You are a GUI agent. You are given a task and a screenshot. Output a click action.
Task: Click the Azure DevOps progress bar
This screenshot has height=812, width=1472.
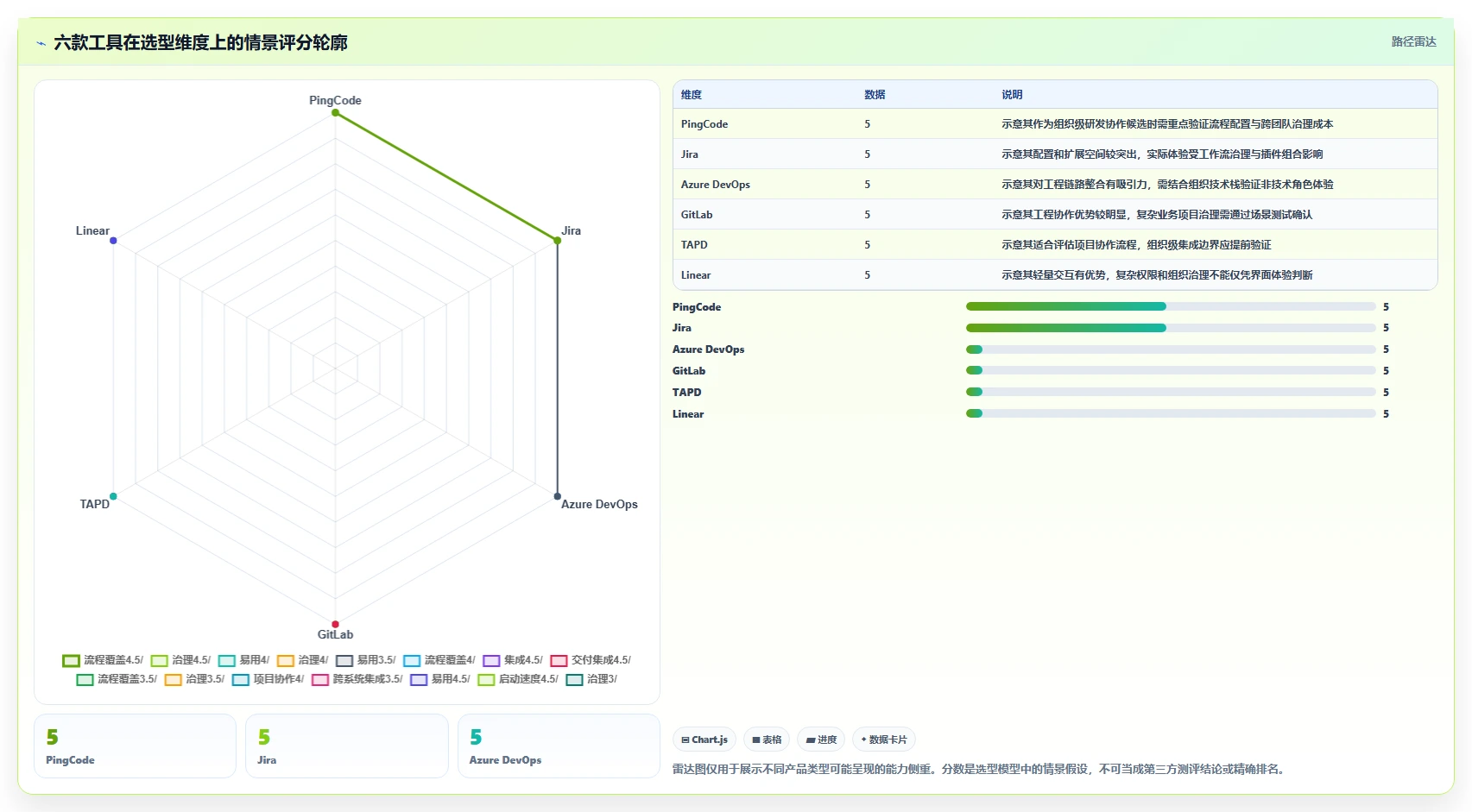[1171, 349]
